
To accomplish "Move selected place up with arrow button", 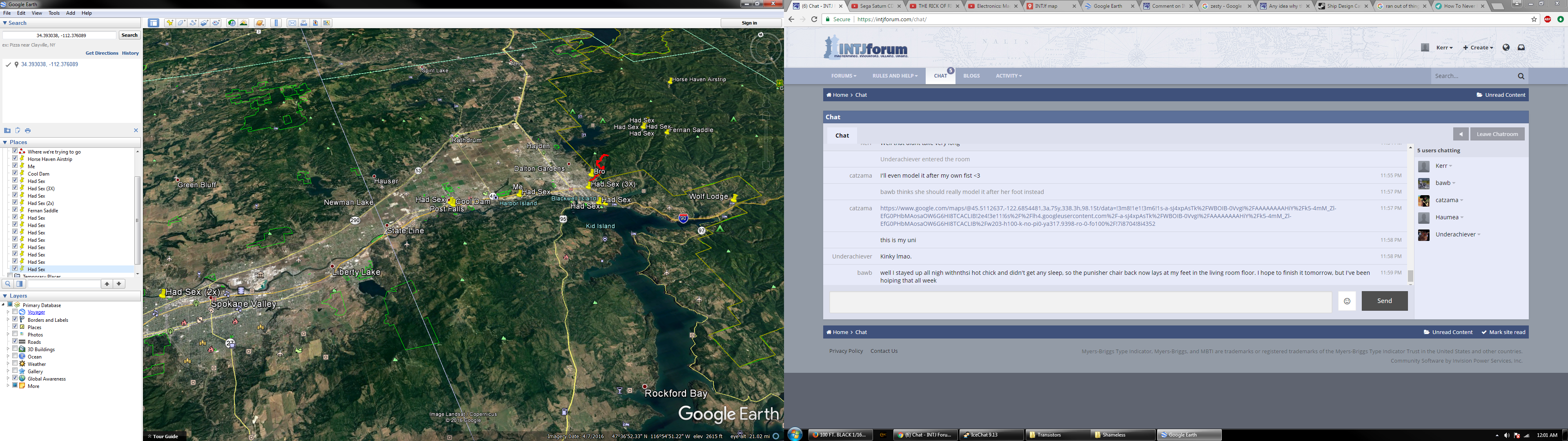I will click(x=107, y=284).
